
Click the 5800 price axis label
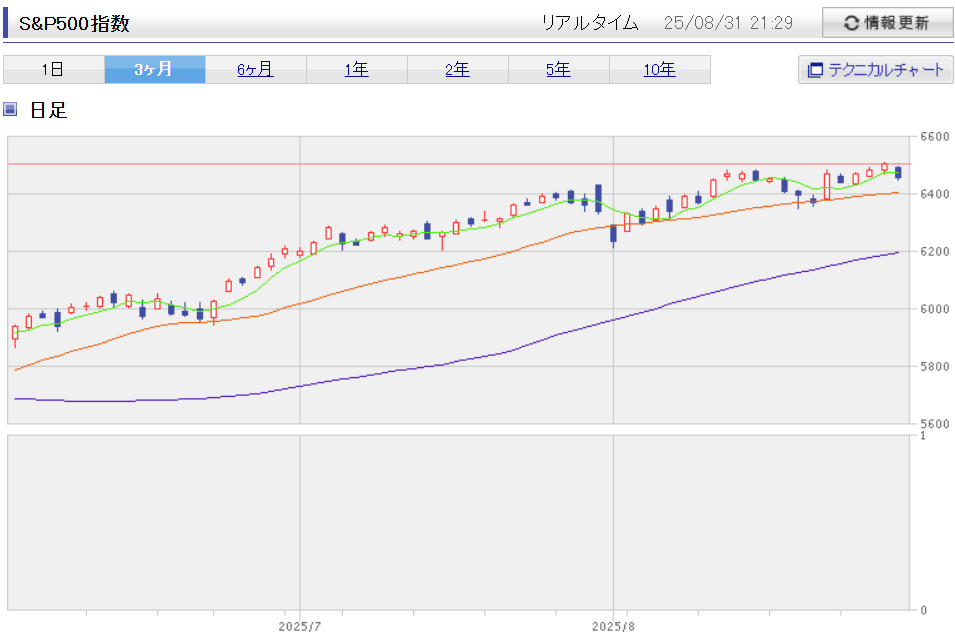click(x=935, y=367)
